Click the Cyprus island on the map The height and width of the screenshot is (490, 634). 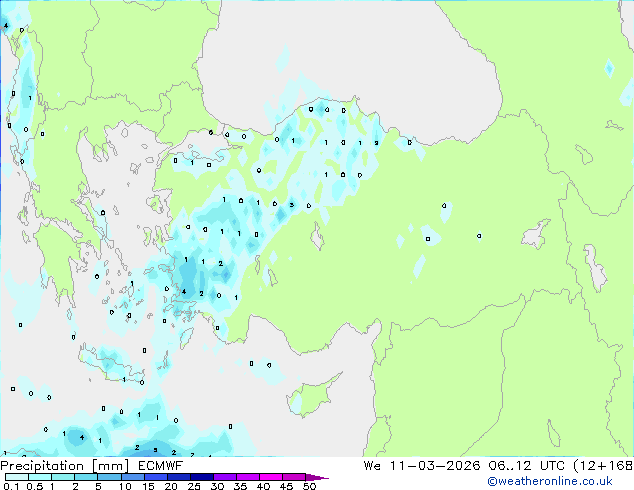point(311,396)
